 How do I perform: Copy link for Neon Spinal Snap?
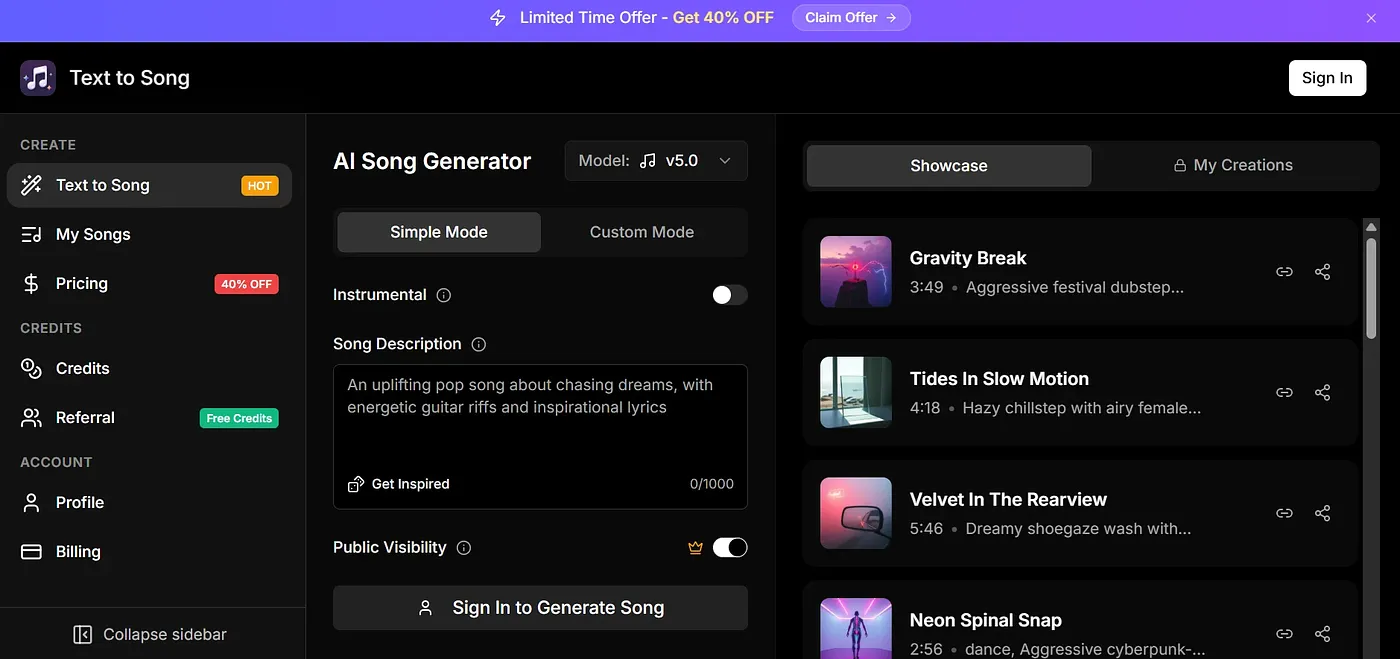point(1284,634)
